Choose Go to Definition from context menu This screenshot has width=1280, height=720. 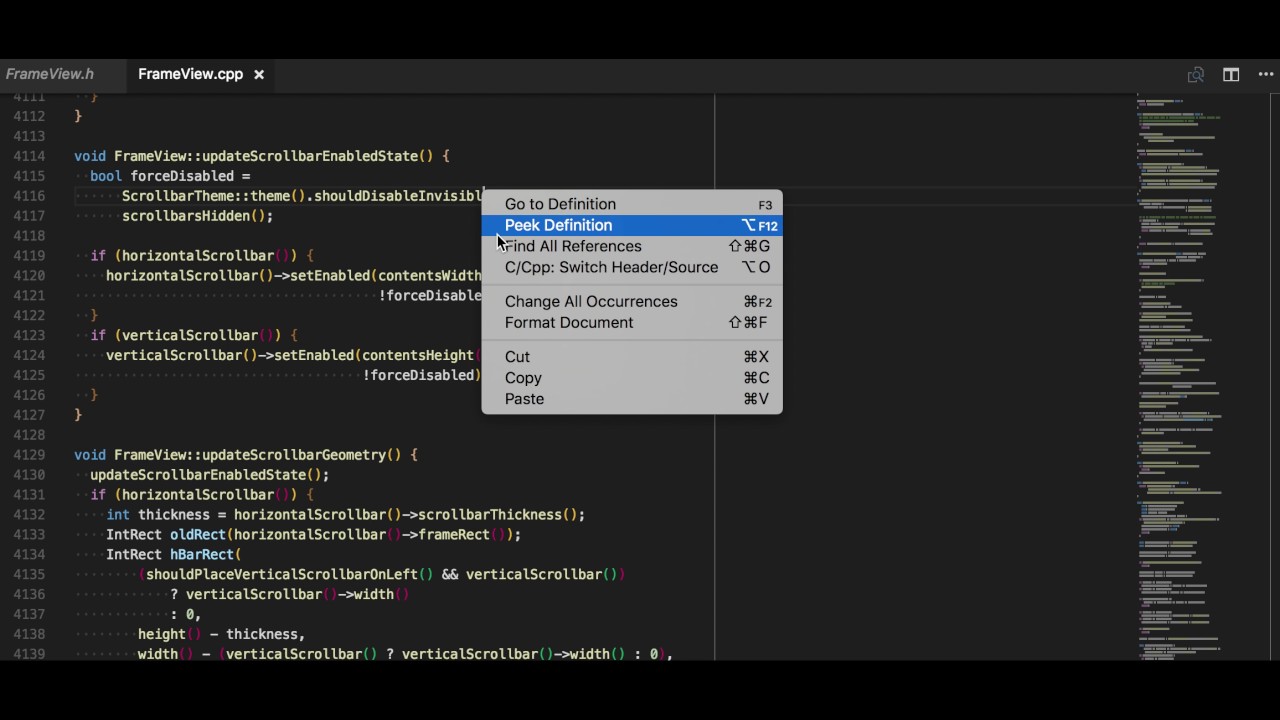click(x=632, y=204)
